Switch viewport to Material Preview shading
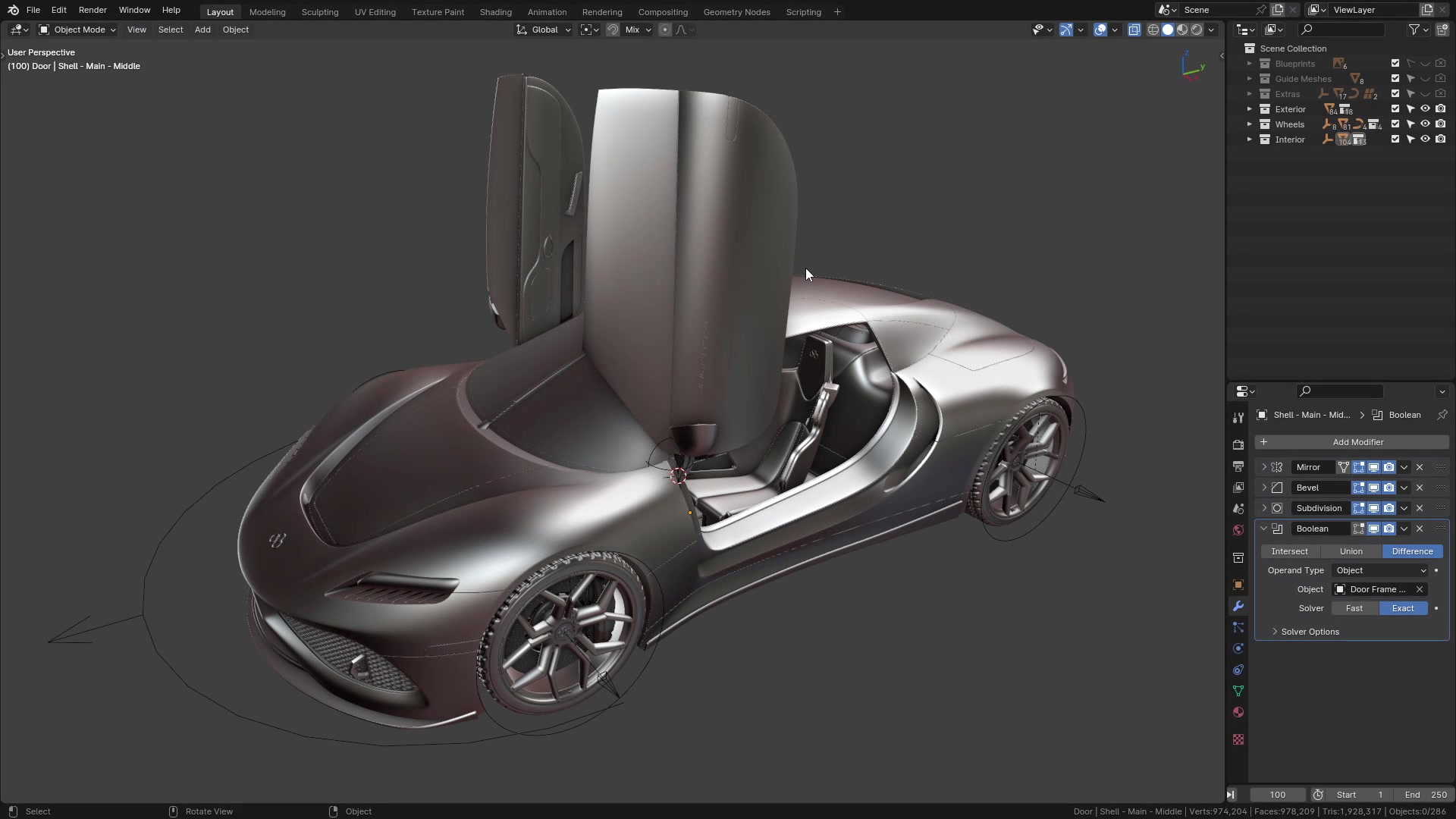Viewport: 1456px width, 819px height. point(1182,30)
